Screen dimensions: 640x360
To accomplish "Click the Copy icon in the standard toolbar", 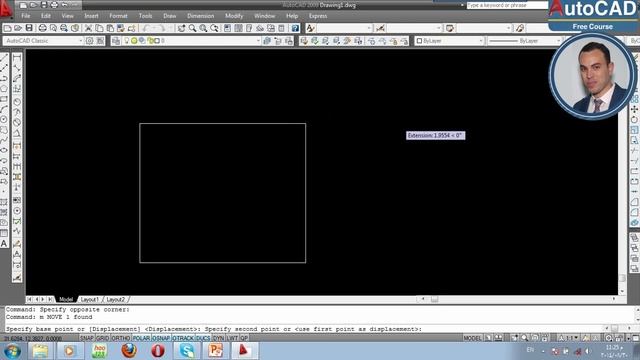I will [x=99, y=28].
